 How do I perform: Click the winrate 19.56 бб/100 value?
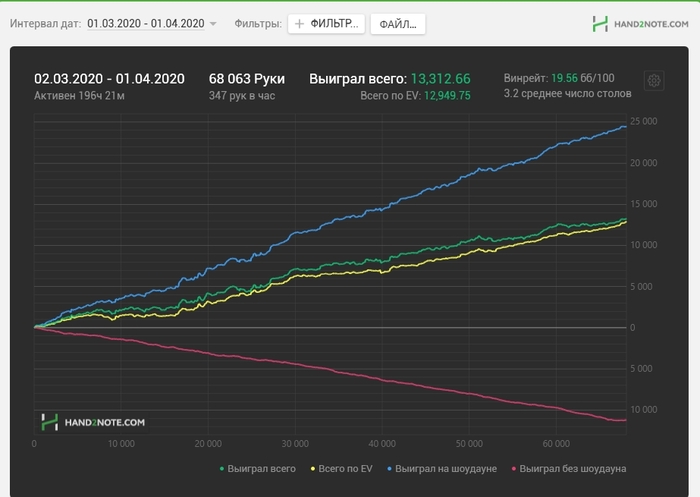click(583, 78)
